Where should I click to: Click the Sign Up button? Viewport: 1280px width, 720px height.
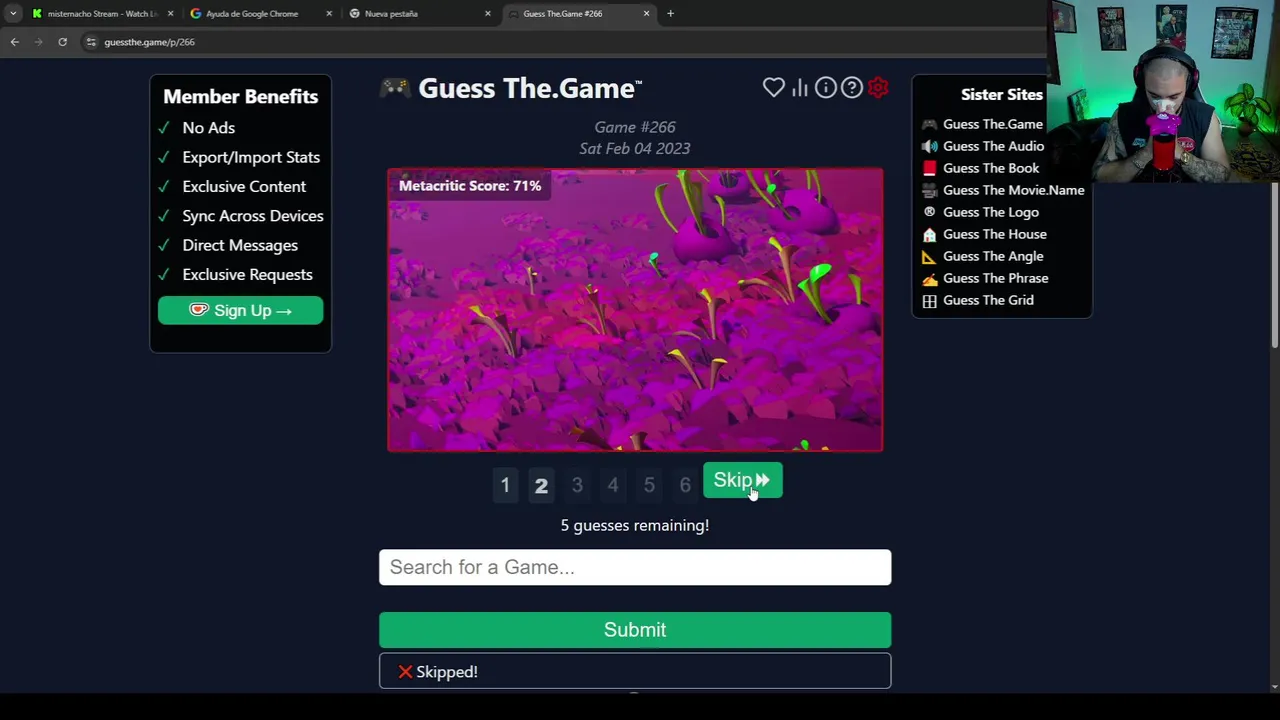pyautogui.click(x=240, y=310)
